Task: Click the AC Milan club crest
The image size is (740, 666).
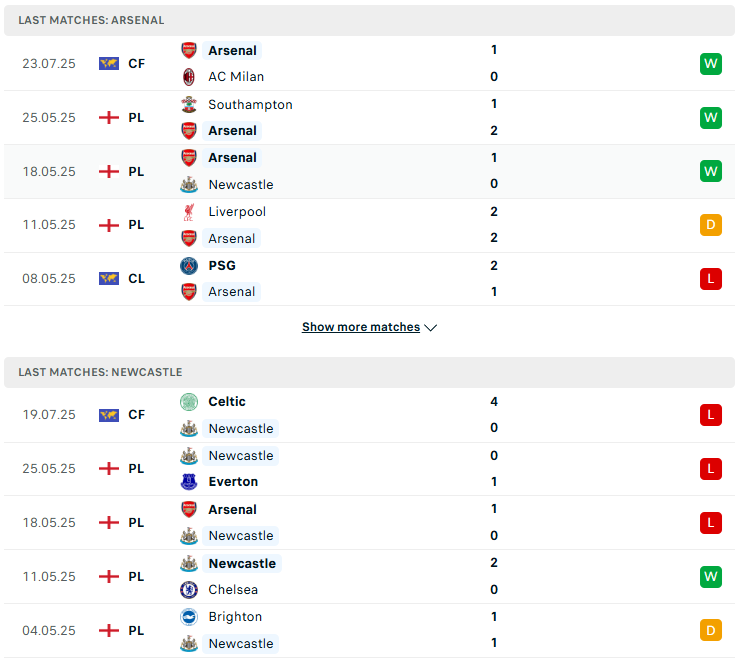Action: [189, 76]
